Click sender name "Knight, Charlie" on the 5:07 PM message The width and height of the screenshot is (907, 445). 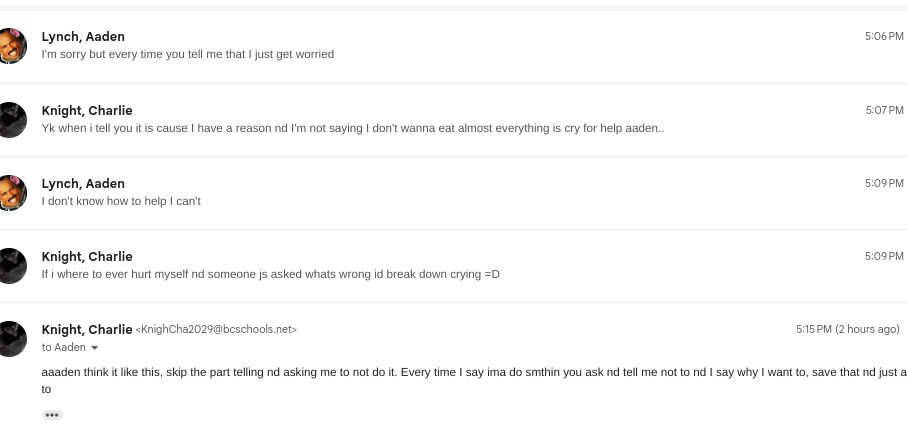(87, 110)
